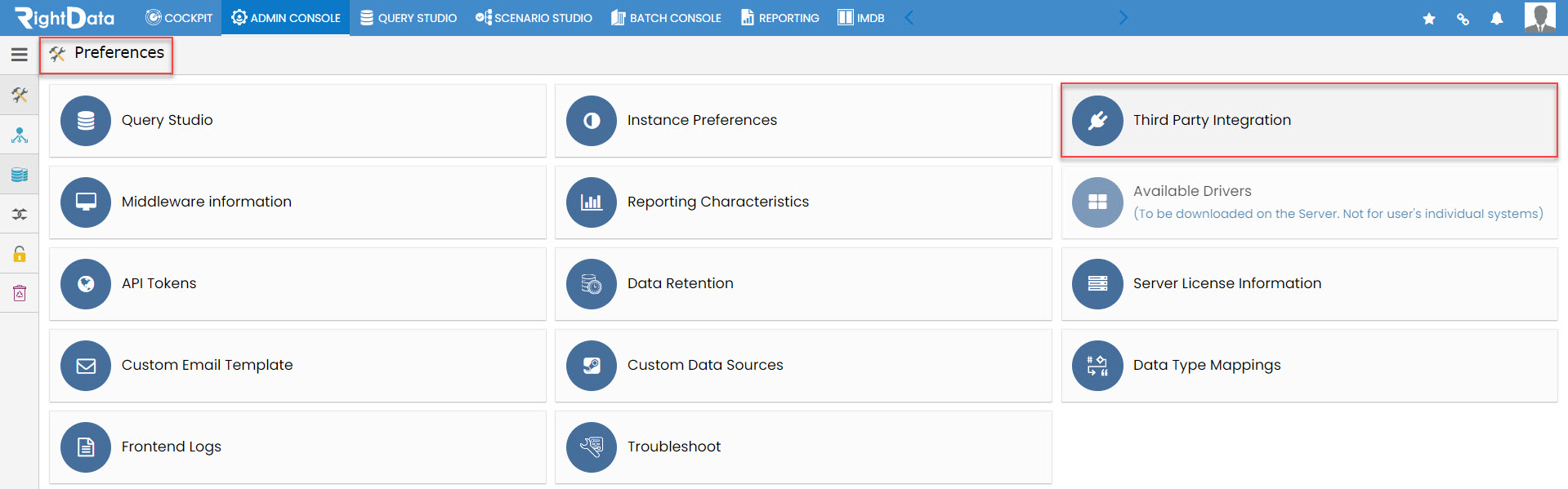
Task: Open Third Party Integration label
Action: coord(1212,120)
